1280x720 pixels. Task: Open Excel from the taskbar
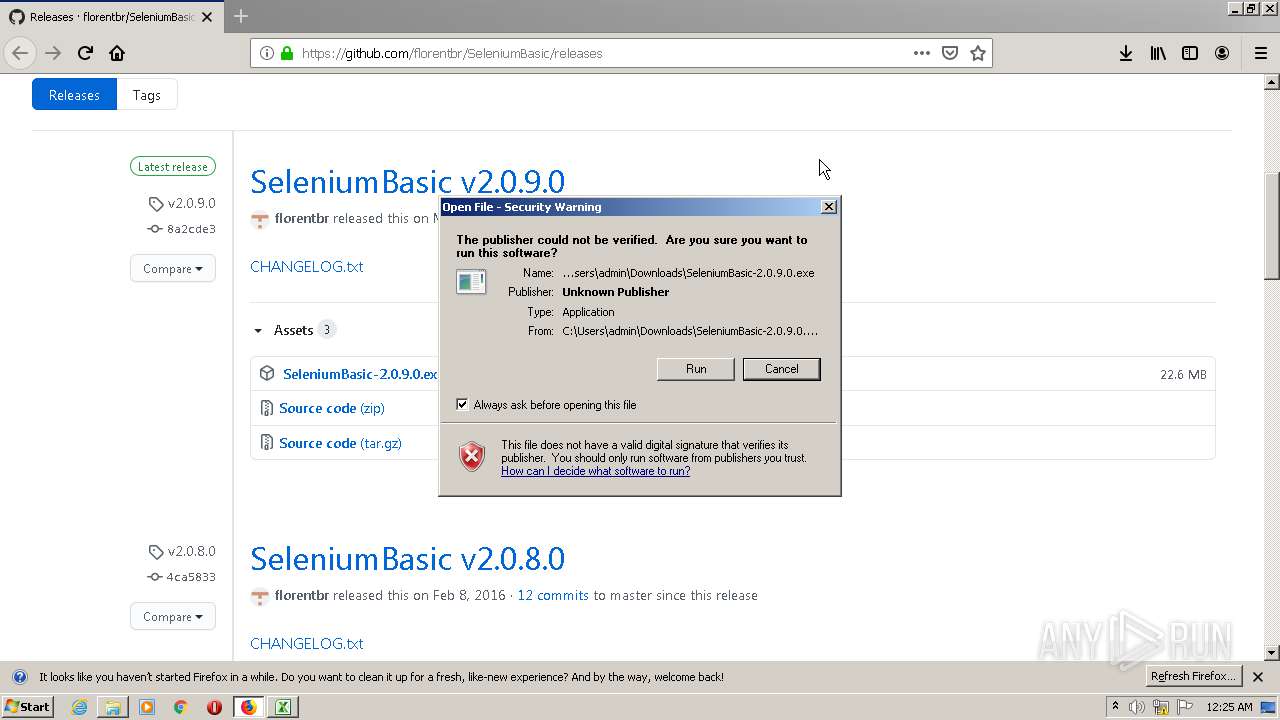283,707
